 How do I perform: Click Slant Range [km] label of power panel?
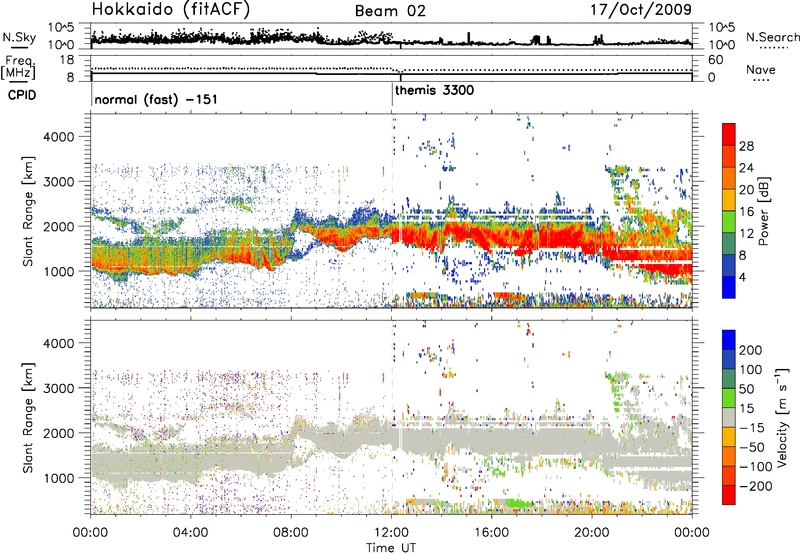28,211
